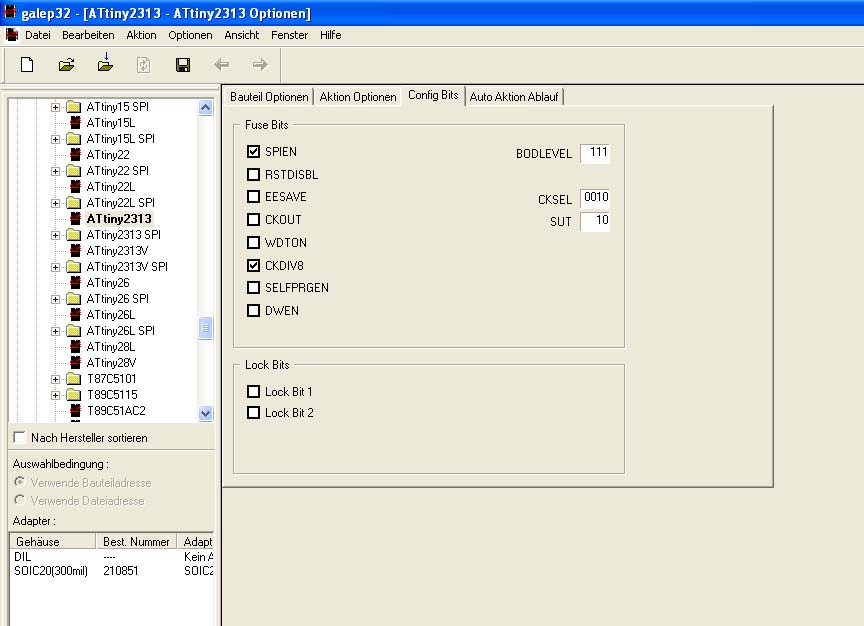
Task: Click the chip icon beside ATtiny22
Action: click(x=76, y=154)
